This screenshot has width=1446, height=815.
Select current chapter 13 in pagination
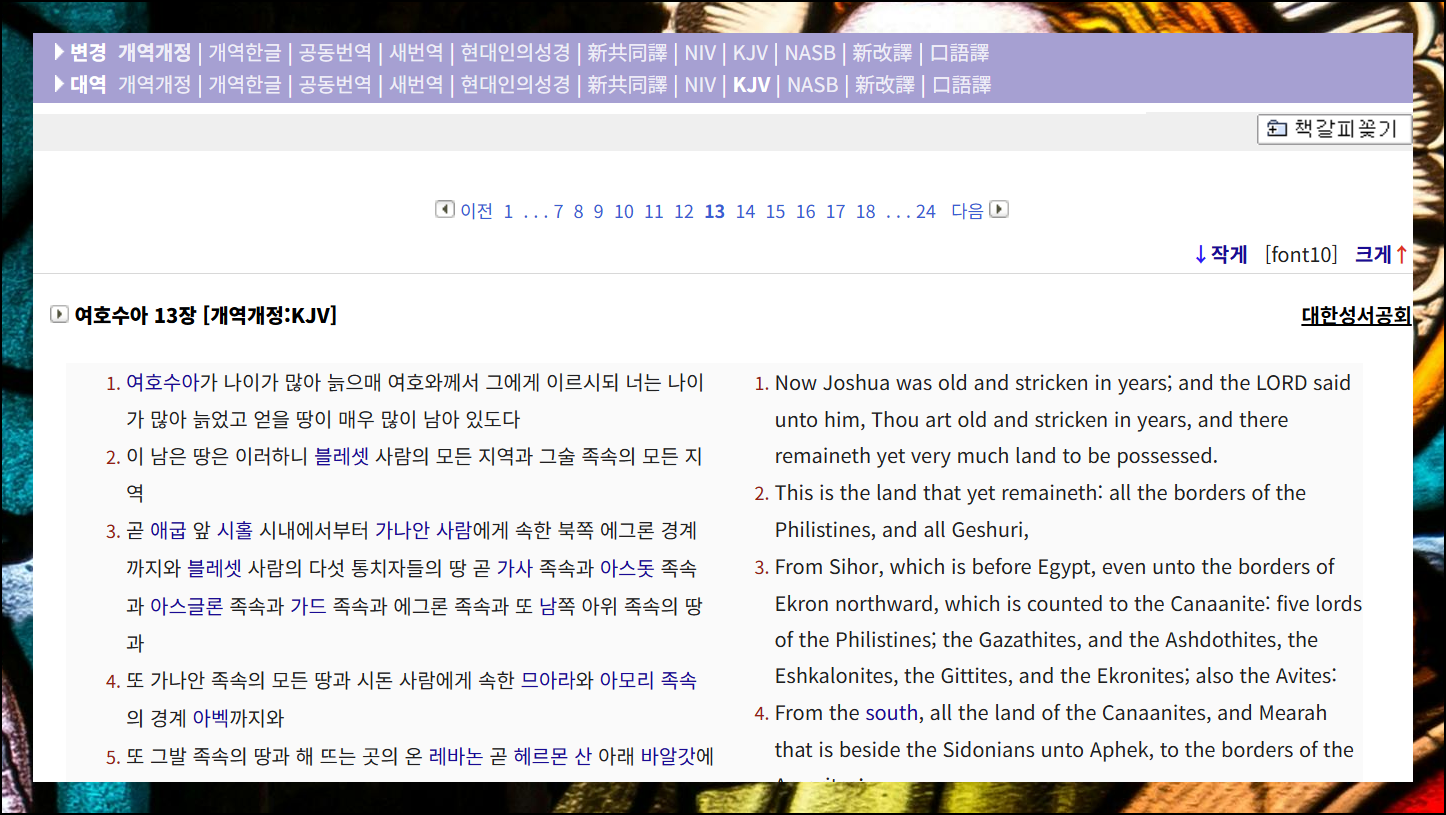tap(714, 212)
